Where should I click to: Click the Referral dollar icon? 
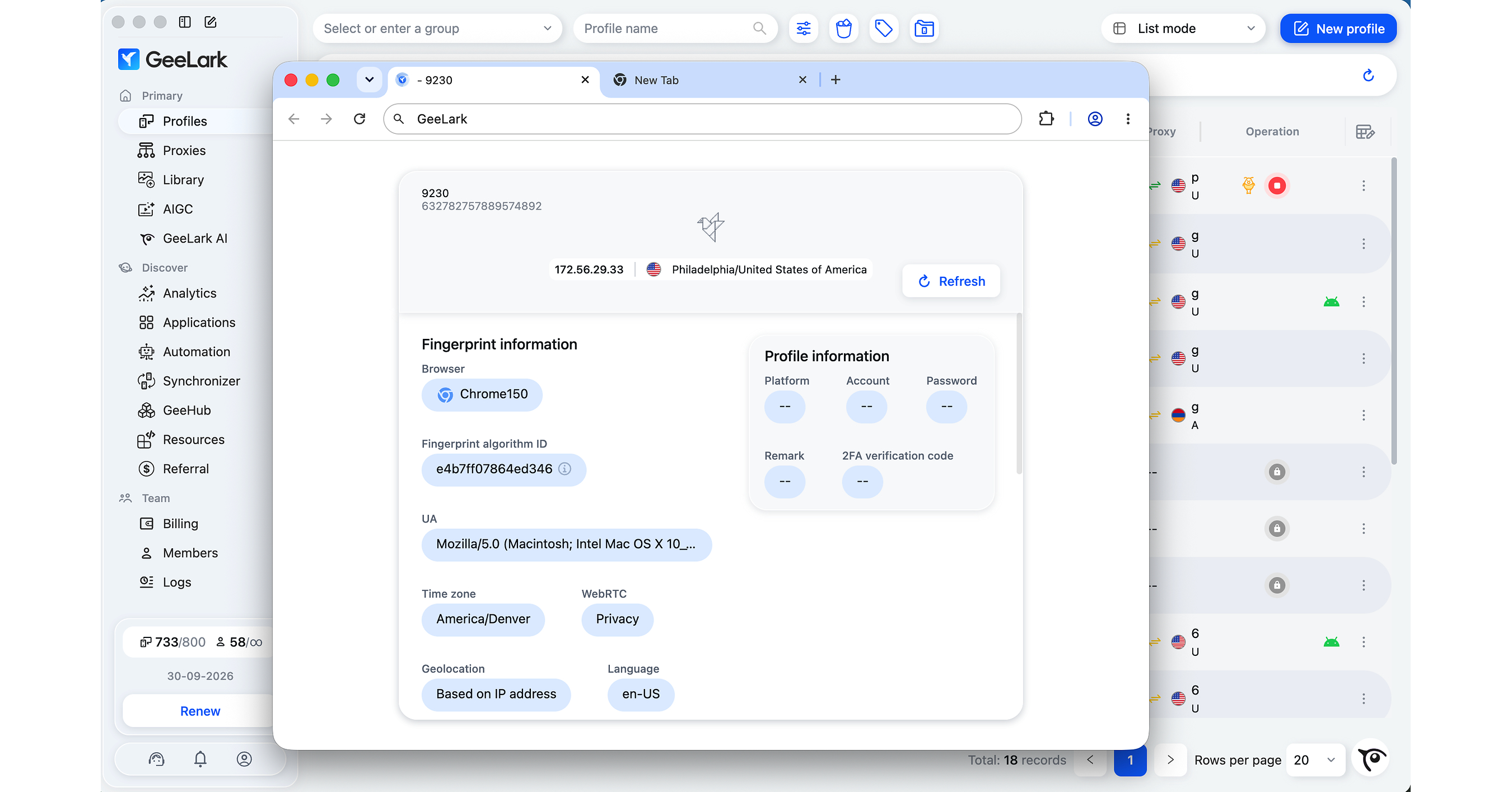[x=146, y=468]
